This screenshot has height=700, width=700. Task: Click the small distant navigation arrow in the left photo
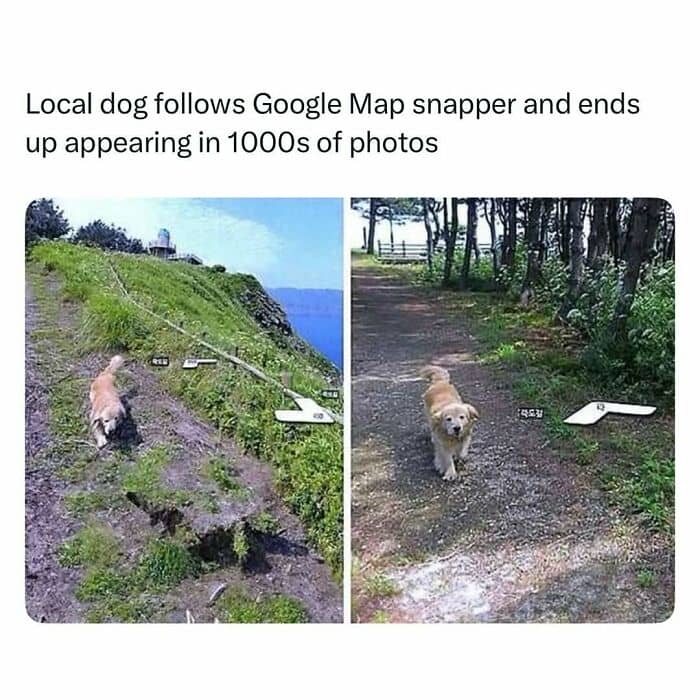click(199, 362)
